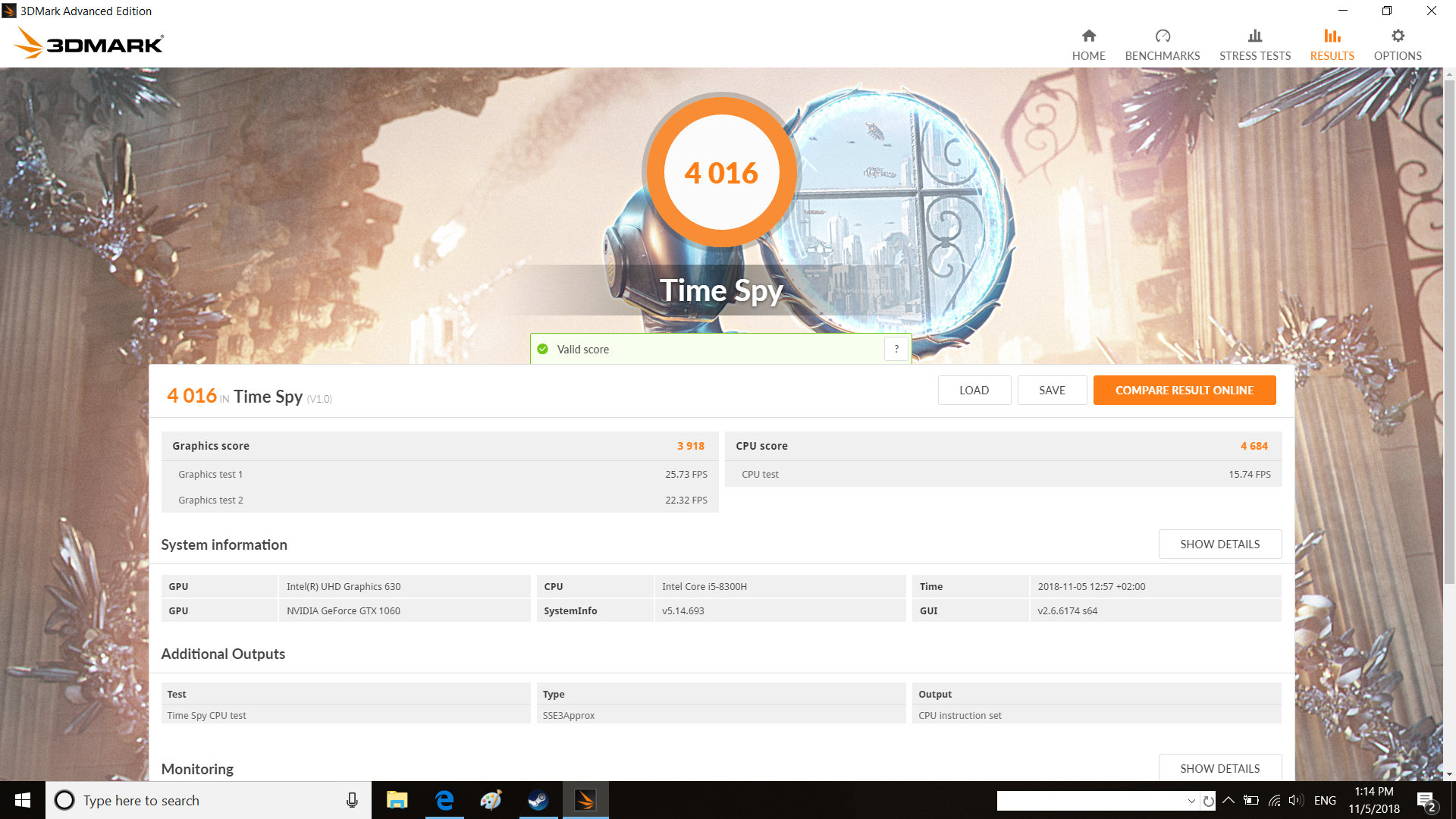Expand the hidden system tray icons chevron

pos(1228,800)
